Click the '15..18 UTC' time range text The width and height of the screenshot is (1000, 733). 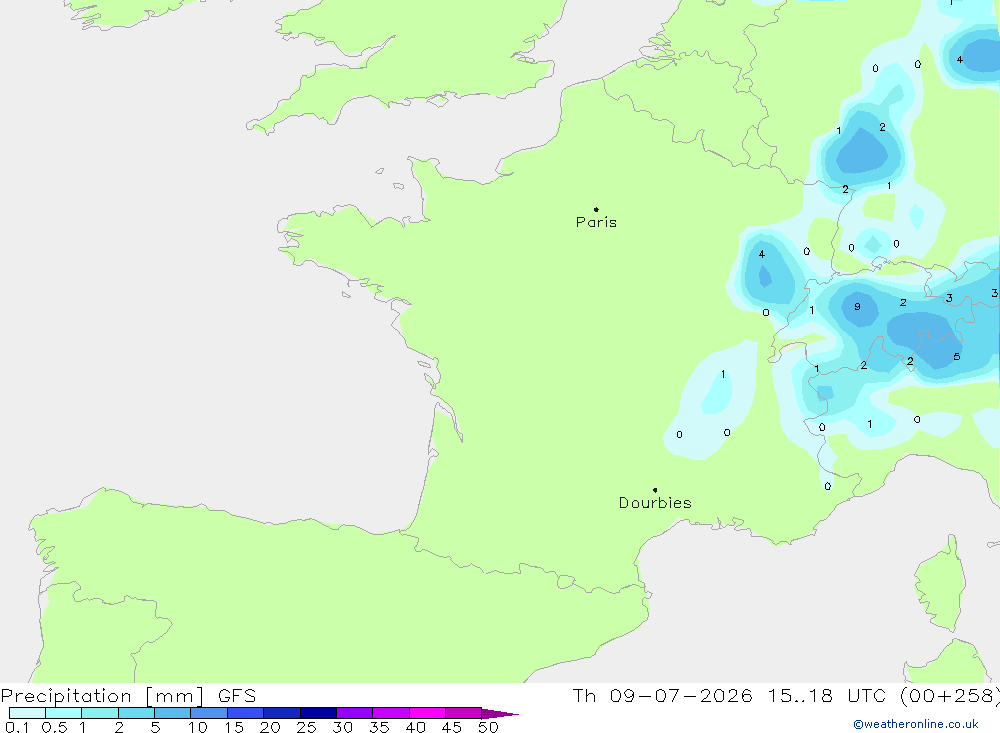[828, 695]
